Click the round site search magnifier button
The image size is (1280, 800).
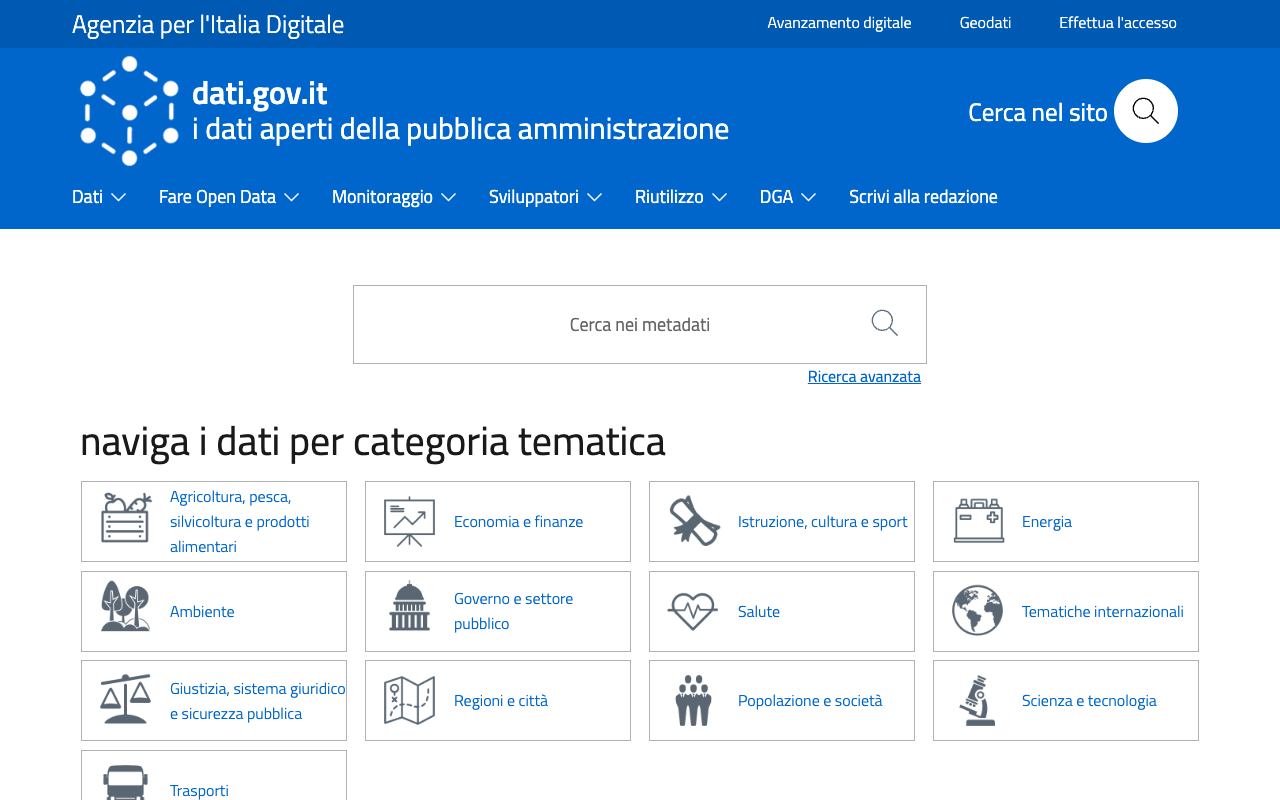click(x=1146, y=111)
